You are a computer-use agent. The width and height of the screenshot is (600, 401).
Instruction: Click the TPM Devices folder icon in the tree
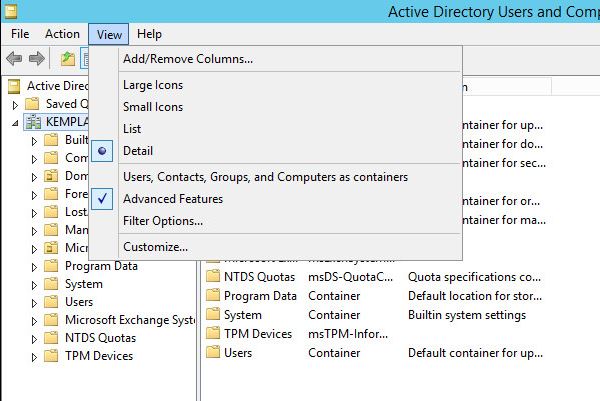point(51,355)
